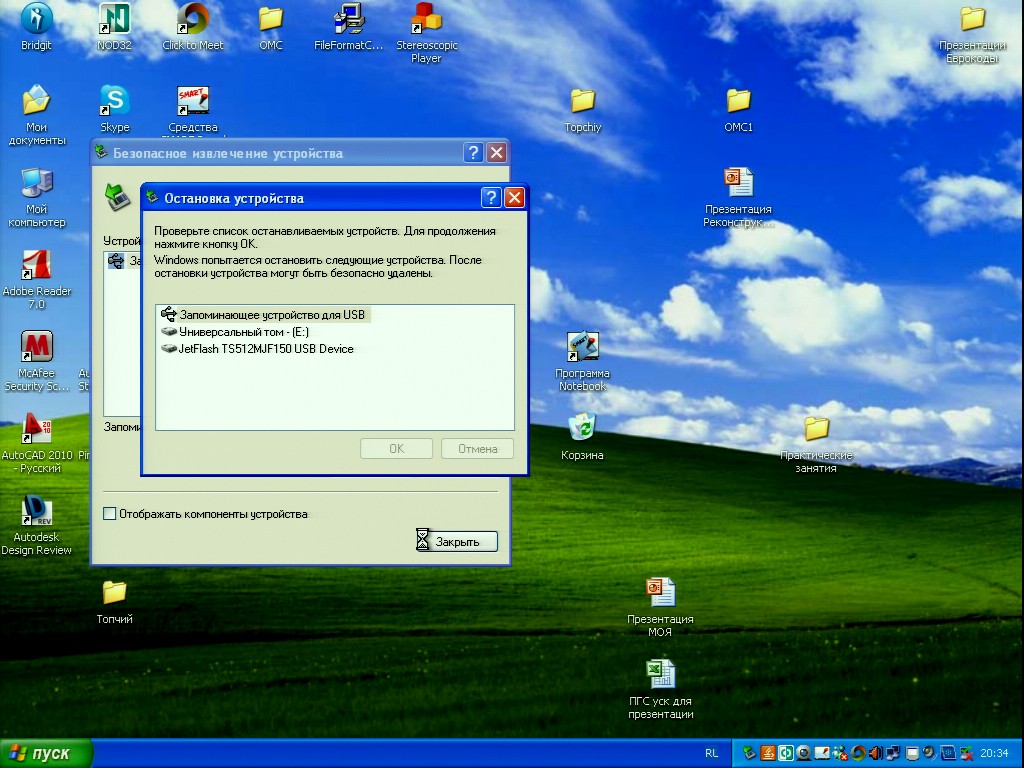The image size is (1024, 768).
Task: Click the SMART Board tray icon
Action: [x=822, y=753]
